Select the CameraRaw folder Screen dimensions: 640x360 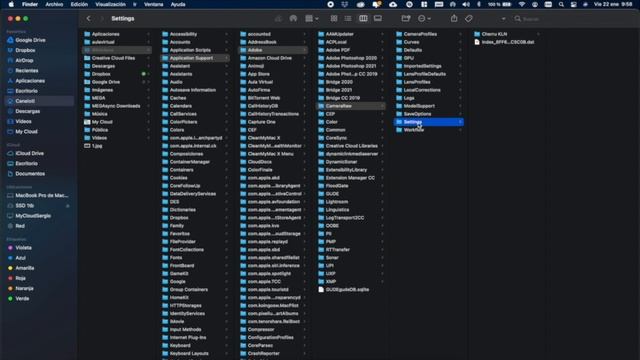pyautogui.click(x=351, y=106)
